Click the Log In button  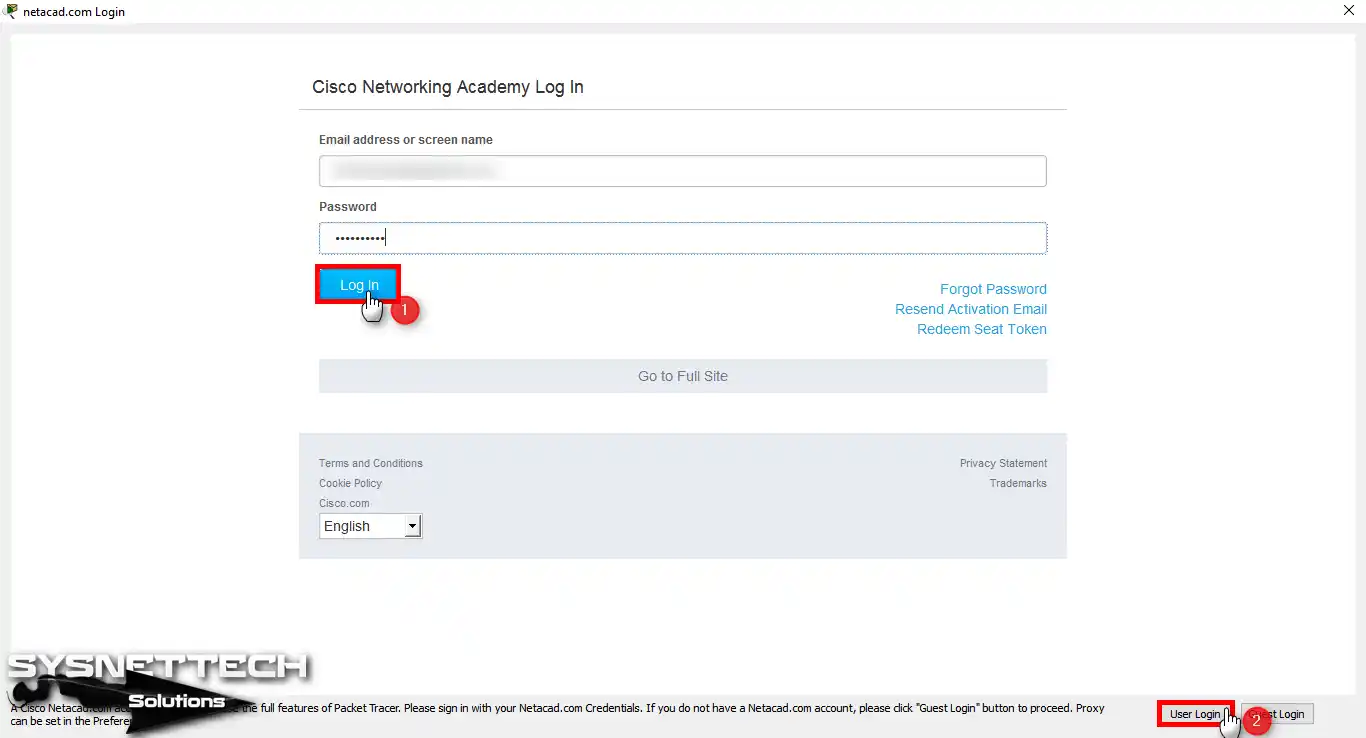pyautogui.click(x=359, y=285)
